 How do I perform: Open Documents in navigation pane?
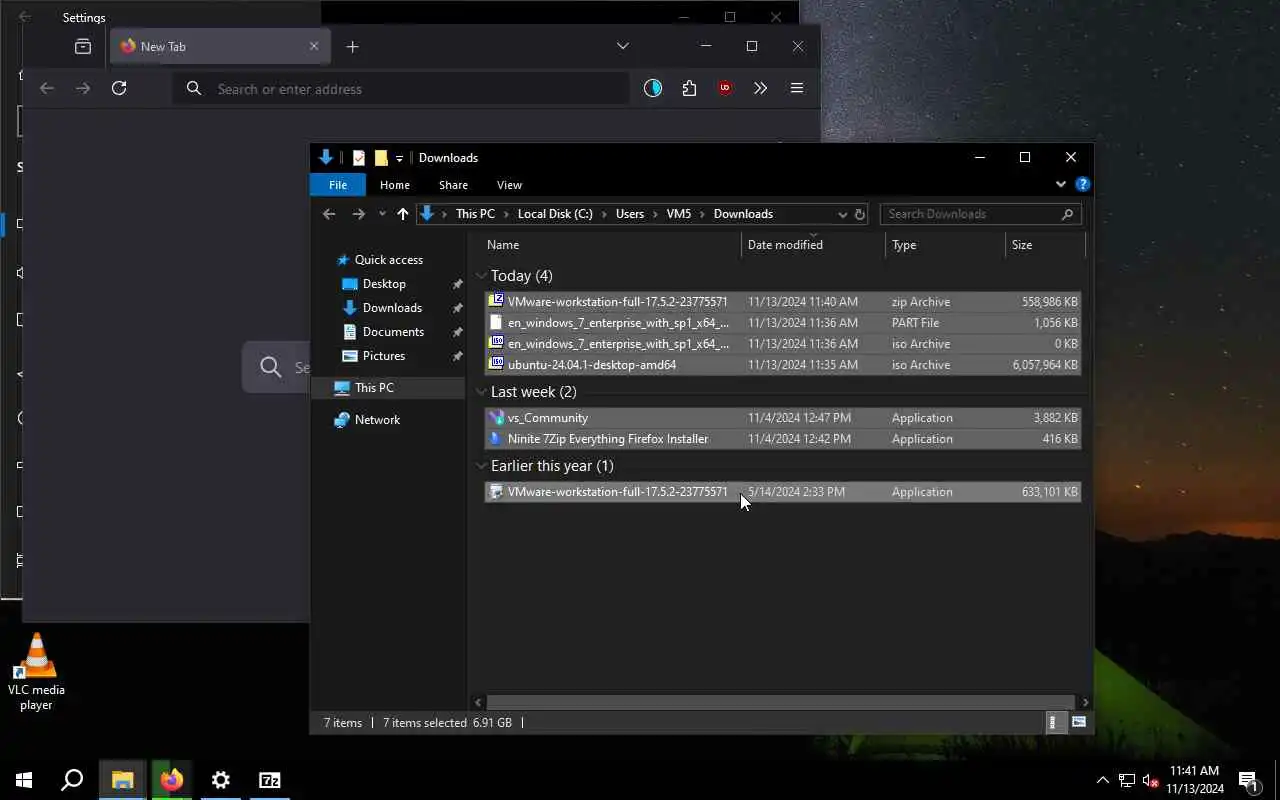tap(393, 332)
